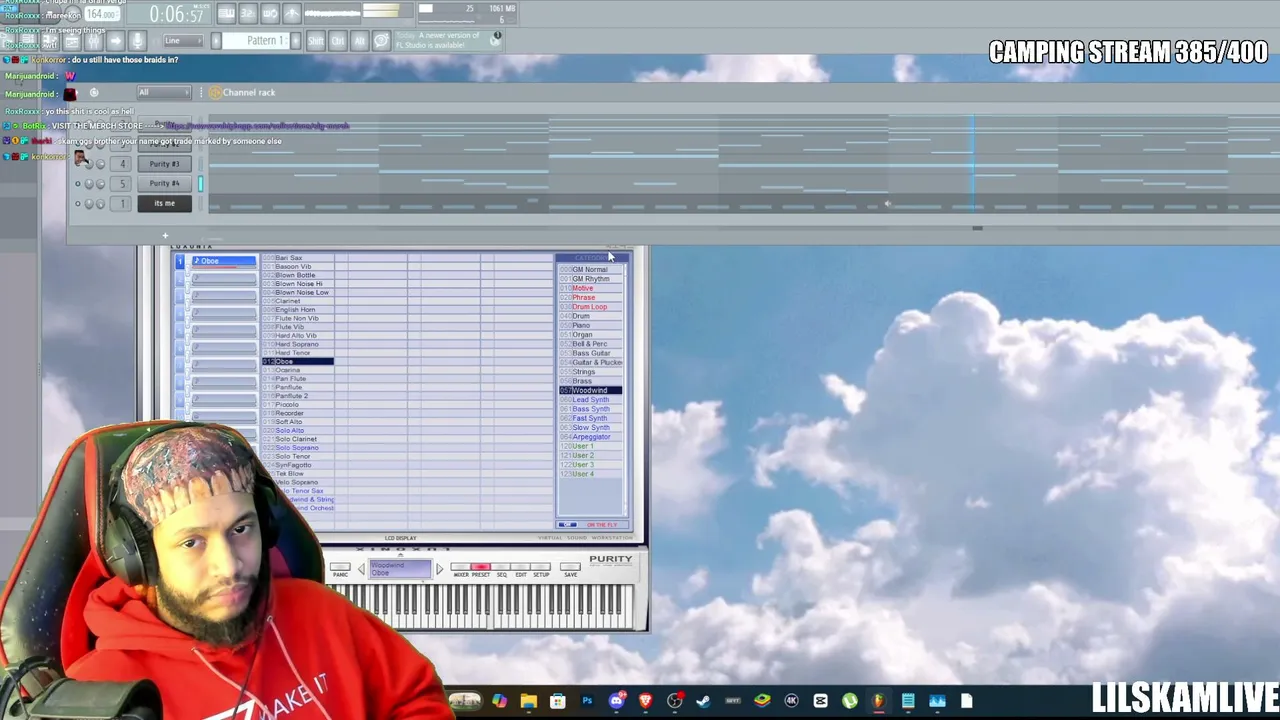This screenshot has height=720, width=1280.
Task: Open BlueStacks from the taskbar
Action: [x=762, y=701]
